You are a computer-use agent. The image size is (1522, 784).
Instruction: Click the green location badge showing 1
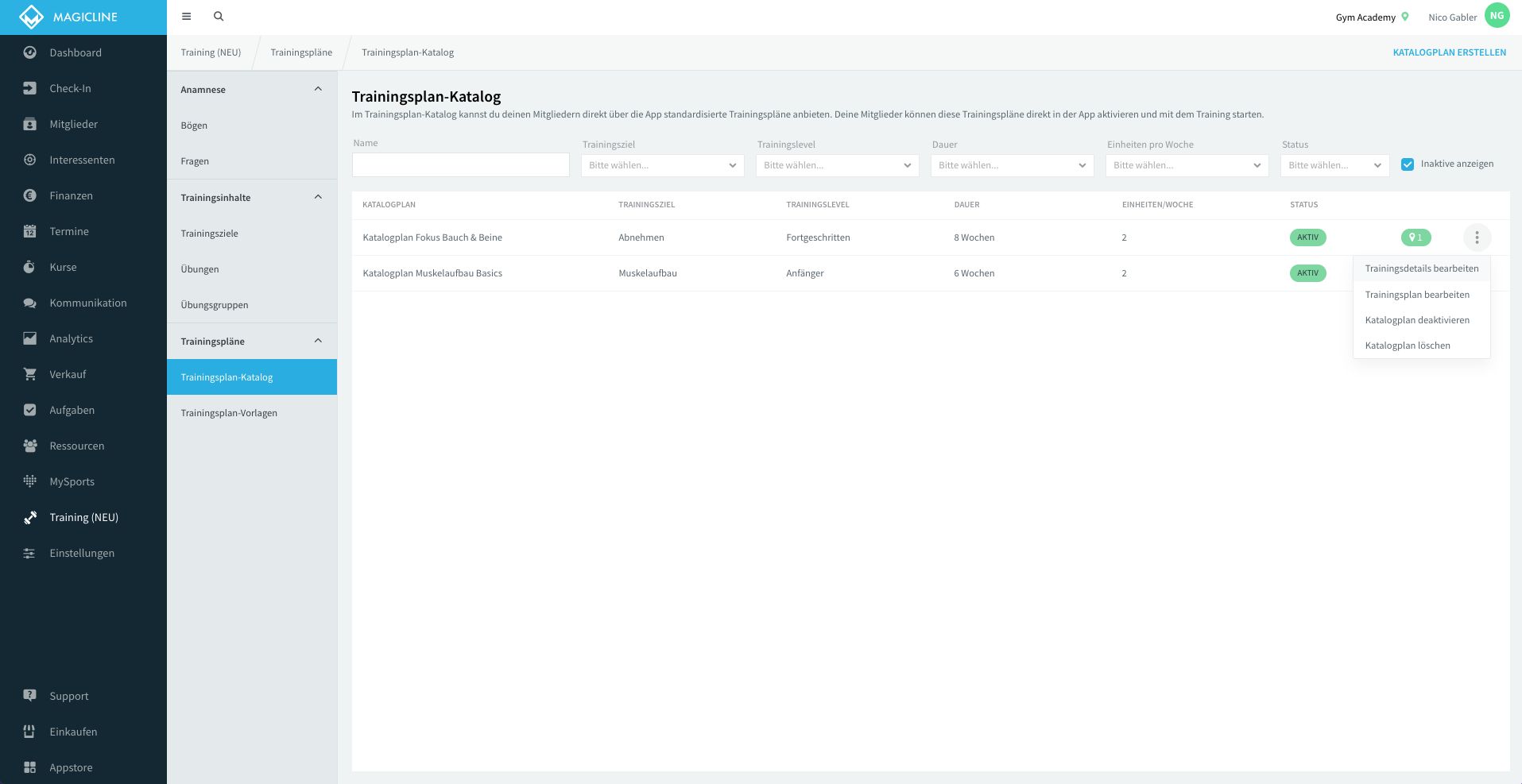coord(1415,238)
